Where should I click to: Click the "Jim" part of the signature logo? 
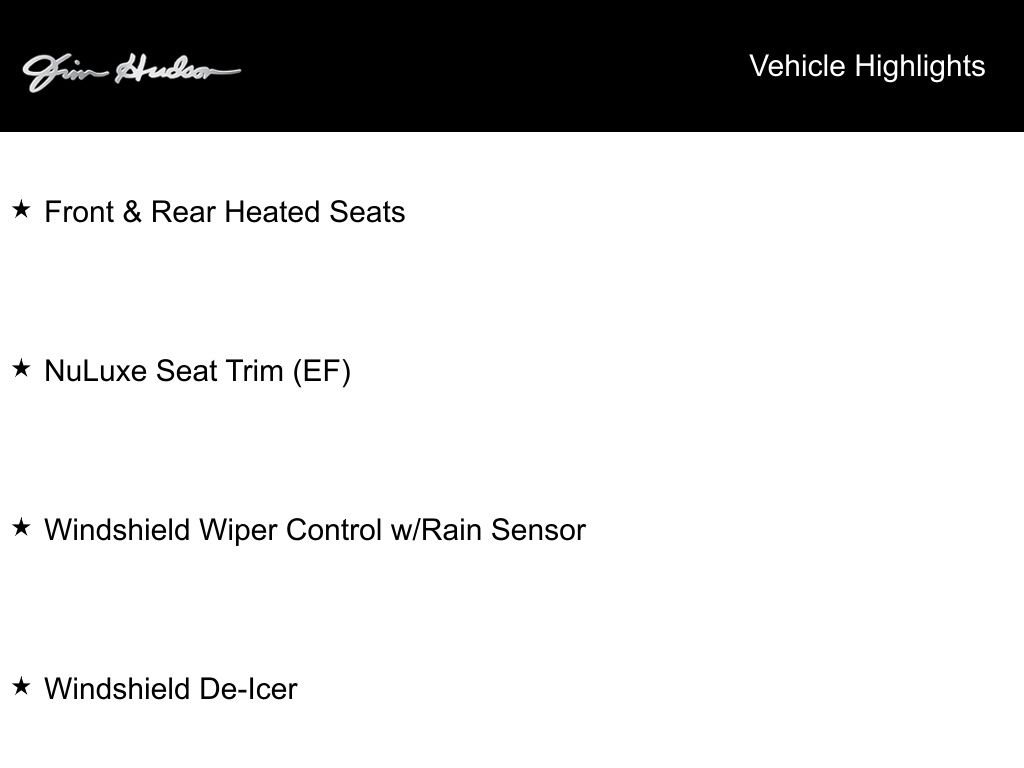pos(62,72)
